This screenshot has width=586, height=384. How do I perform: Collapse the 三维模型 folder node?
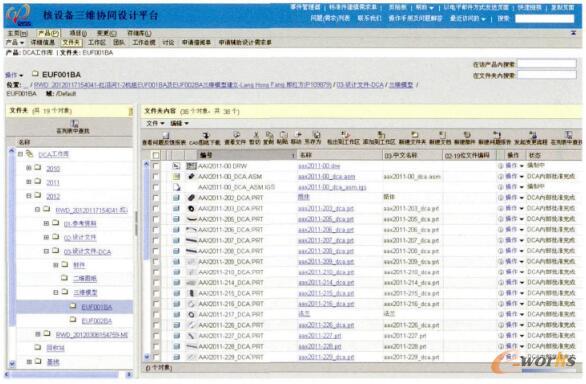[x=55, y=292]
